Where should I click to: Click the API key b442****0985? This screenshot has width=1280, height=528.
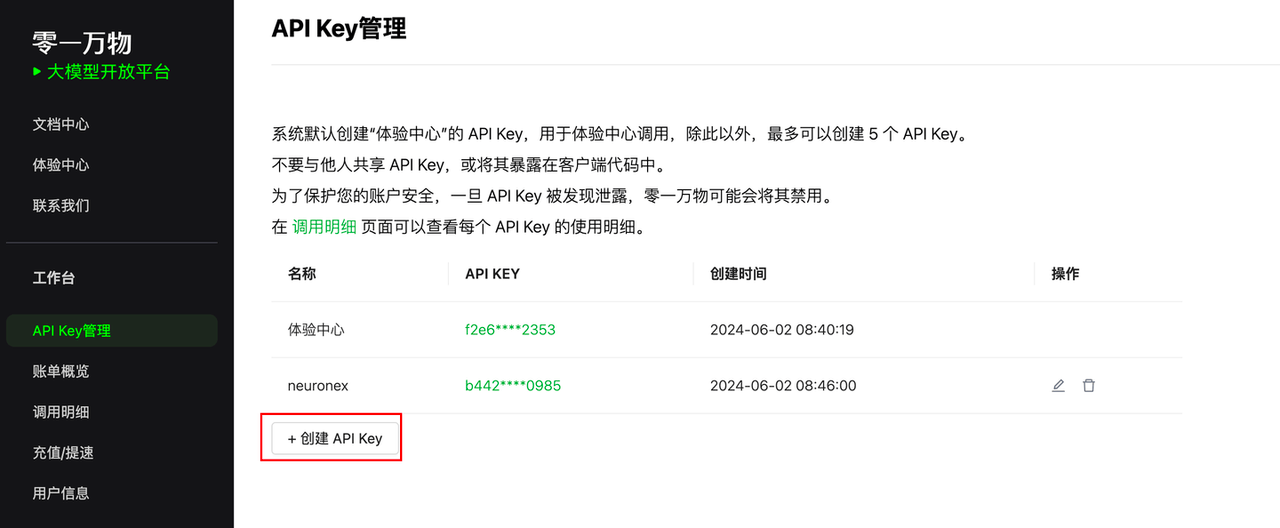click(x=513, y=385)
